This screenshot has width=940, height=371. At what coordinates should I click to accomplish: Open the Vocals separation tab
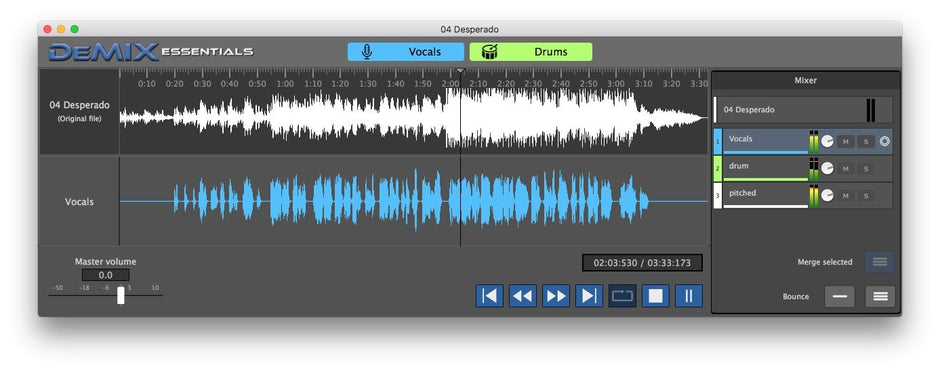pyautogui.click(x=406, y=52)
